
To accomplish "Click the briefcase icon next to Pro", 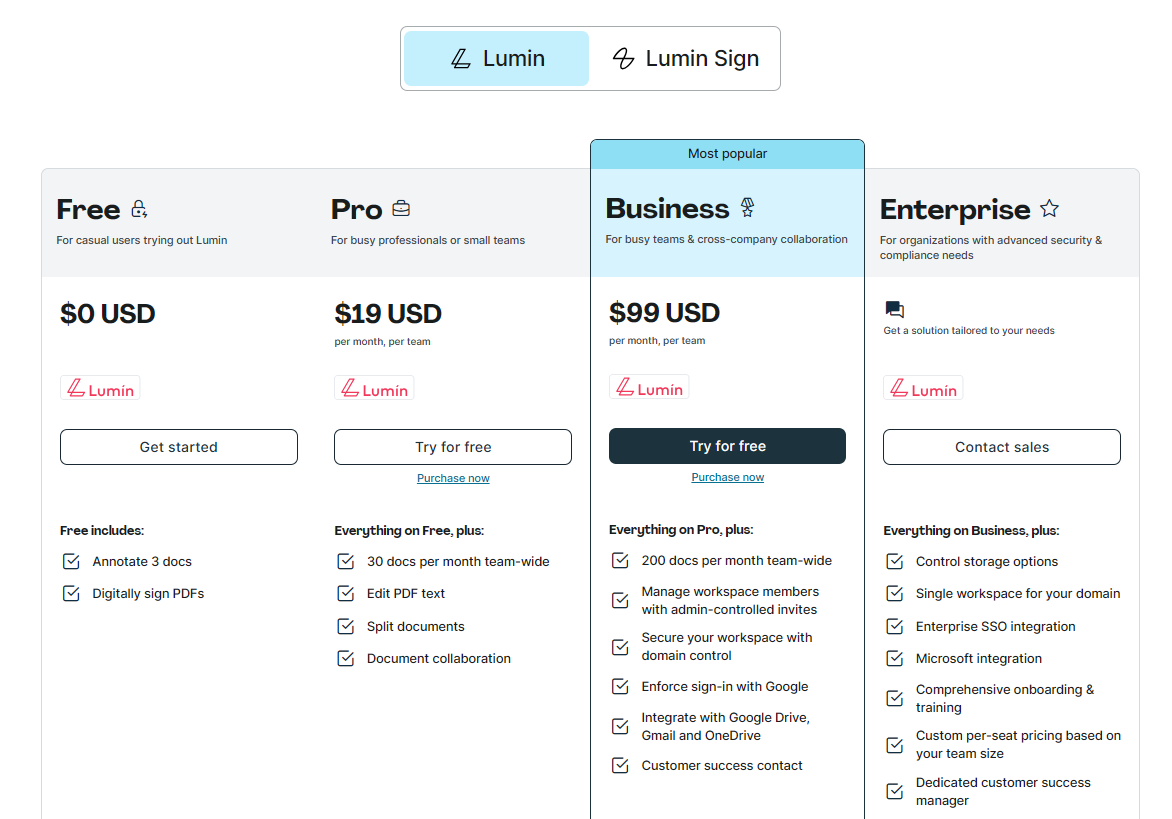I will (x=400, y=209).
